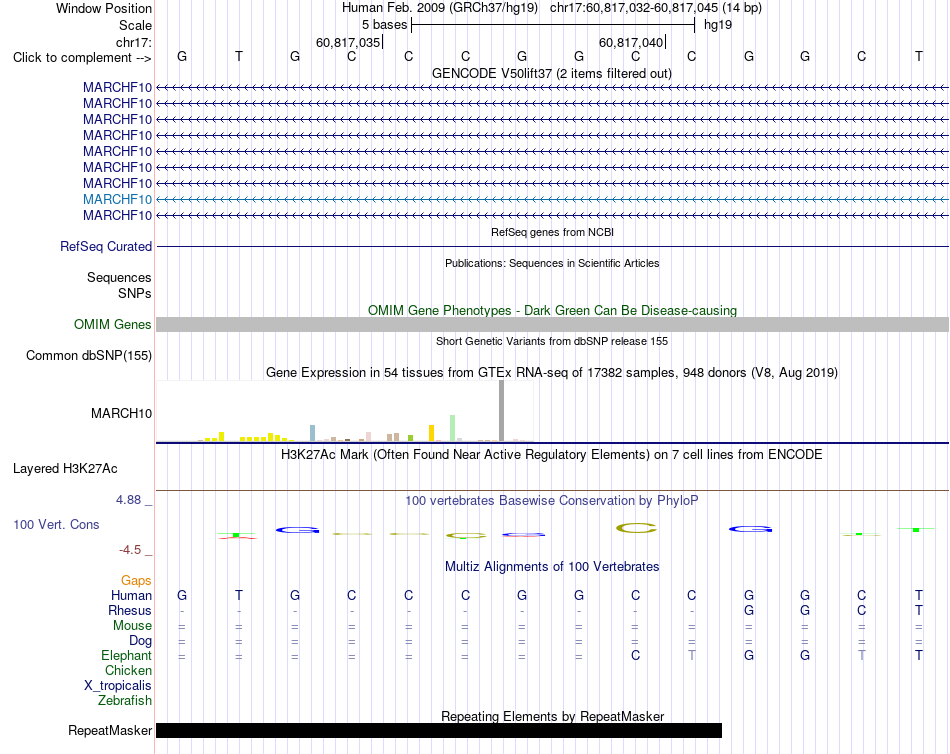950x754 pixels.
Task: Click the black RepeatMasker element bar
Action: click(439, 730)
